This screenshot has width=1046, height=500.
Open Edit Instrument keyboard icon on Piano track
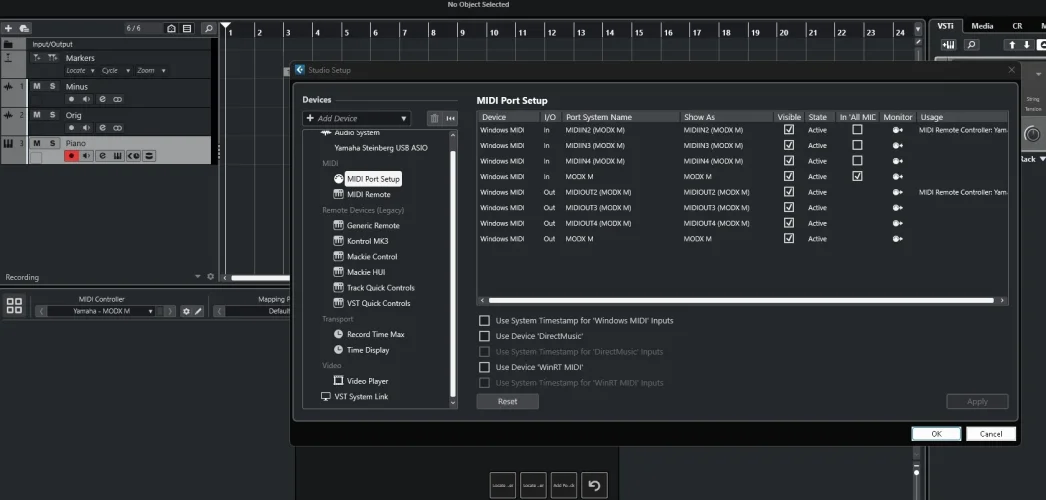tap(117, 156)
